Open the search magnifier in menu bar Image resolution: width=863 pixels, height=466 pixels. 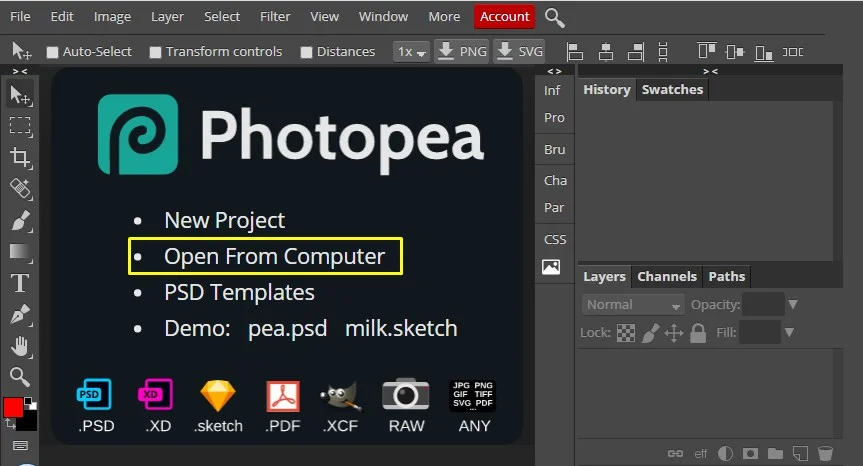coord(554,18)
